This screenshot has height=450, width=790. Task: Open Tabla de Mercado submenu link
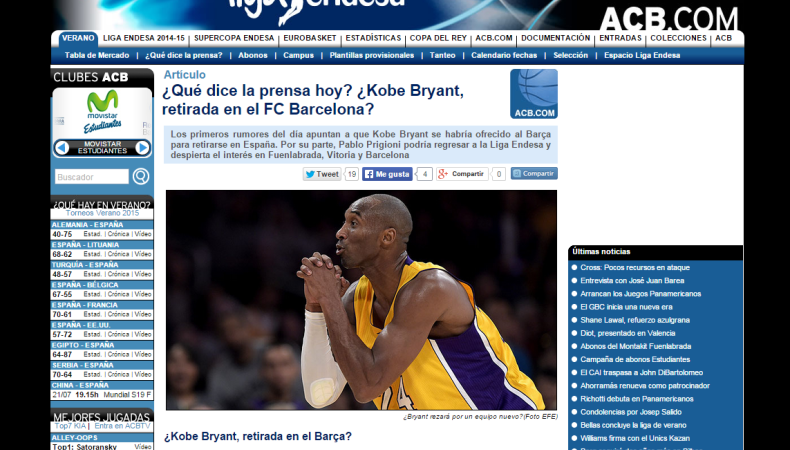click(97, 55)
